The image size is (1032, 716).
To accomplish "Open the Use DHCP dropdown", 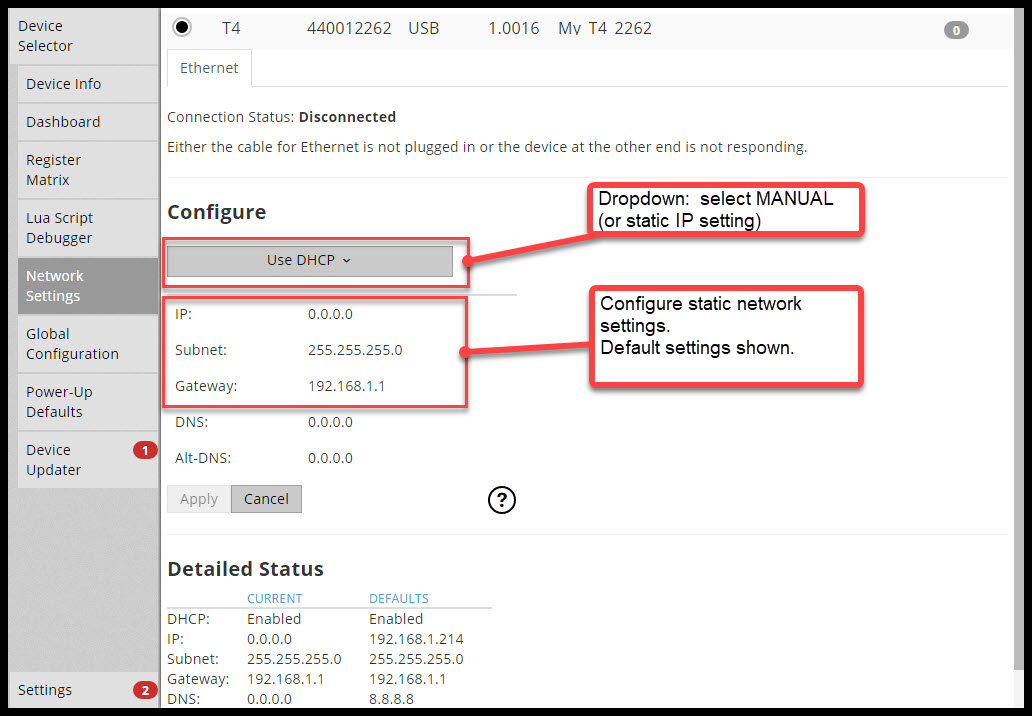I will [309, 260].
